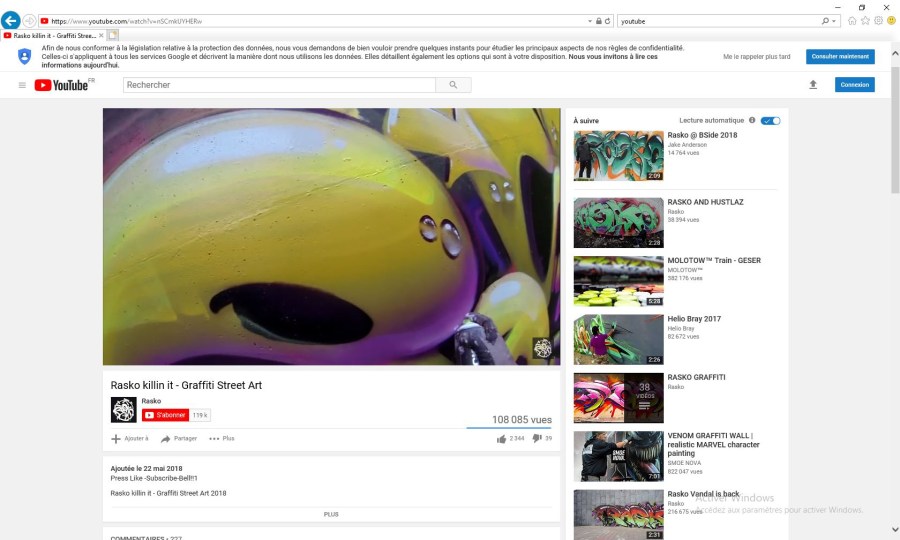This screenshot has width=900, height=540.
Task: Open the three-dot Plus actions menu
Action: pyautogui.click(x=214, y=438)
